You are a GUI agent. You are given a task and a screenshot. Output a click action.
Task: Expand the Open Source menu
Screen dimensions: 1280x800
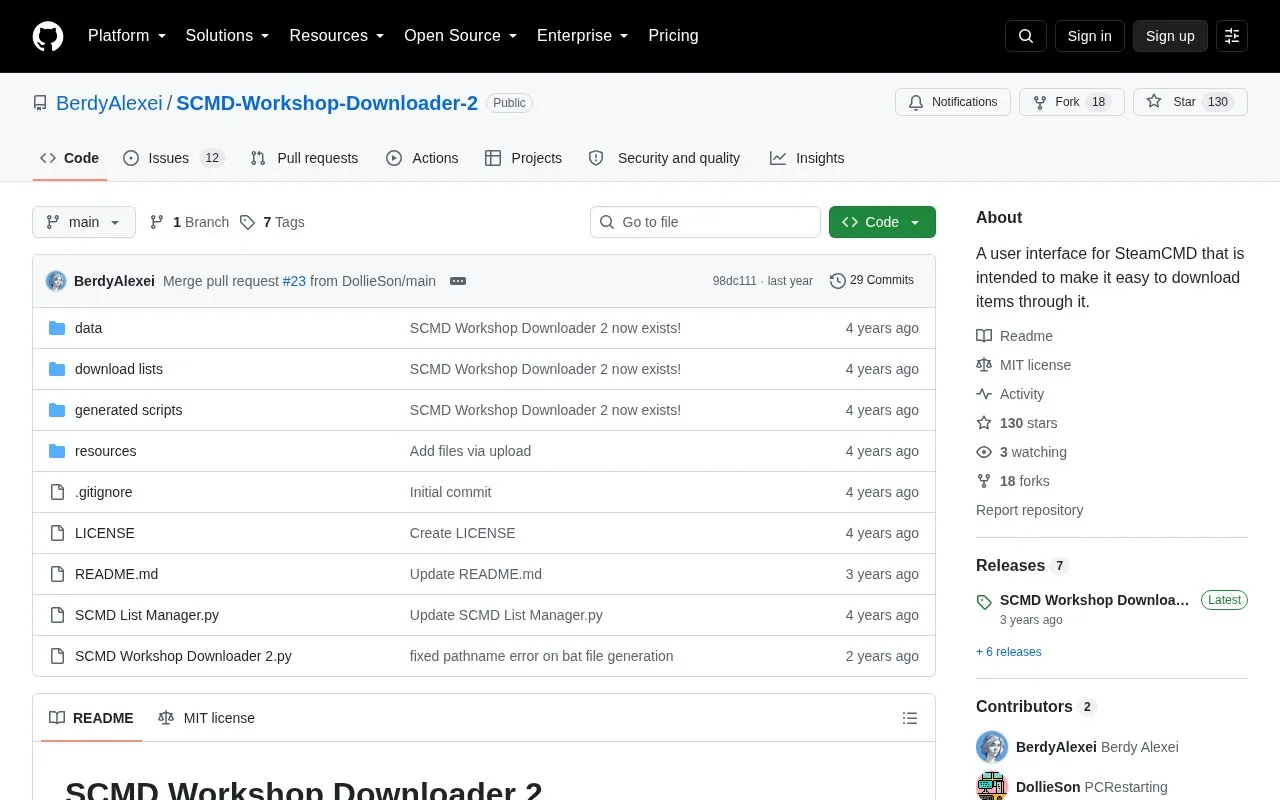[460, 36]
